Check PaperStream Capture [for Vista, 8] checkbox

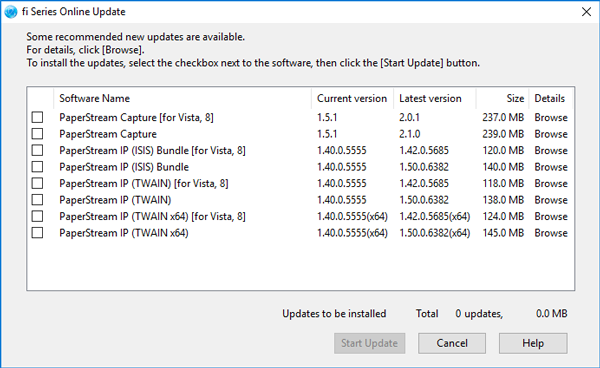[x=37, y=117]
